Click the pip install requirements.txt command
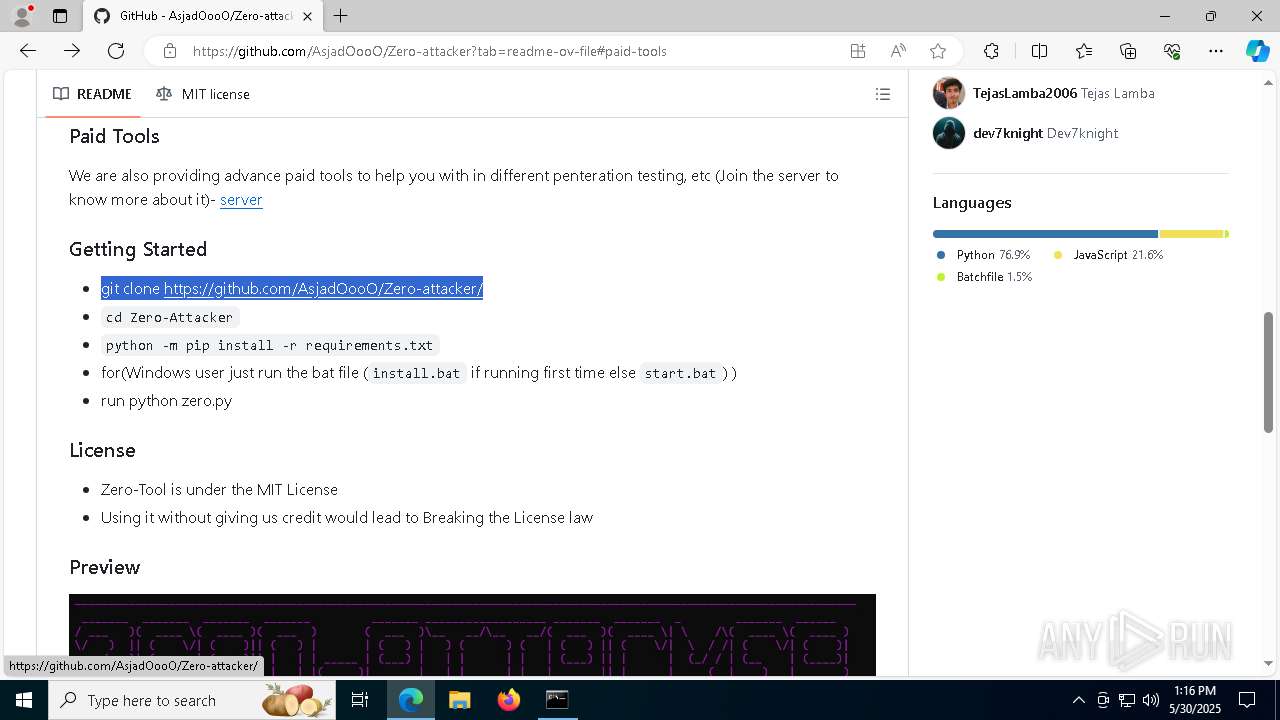 pyautogui.click(x=270, y=345)
